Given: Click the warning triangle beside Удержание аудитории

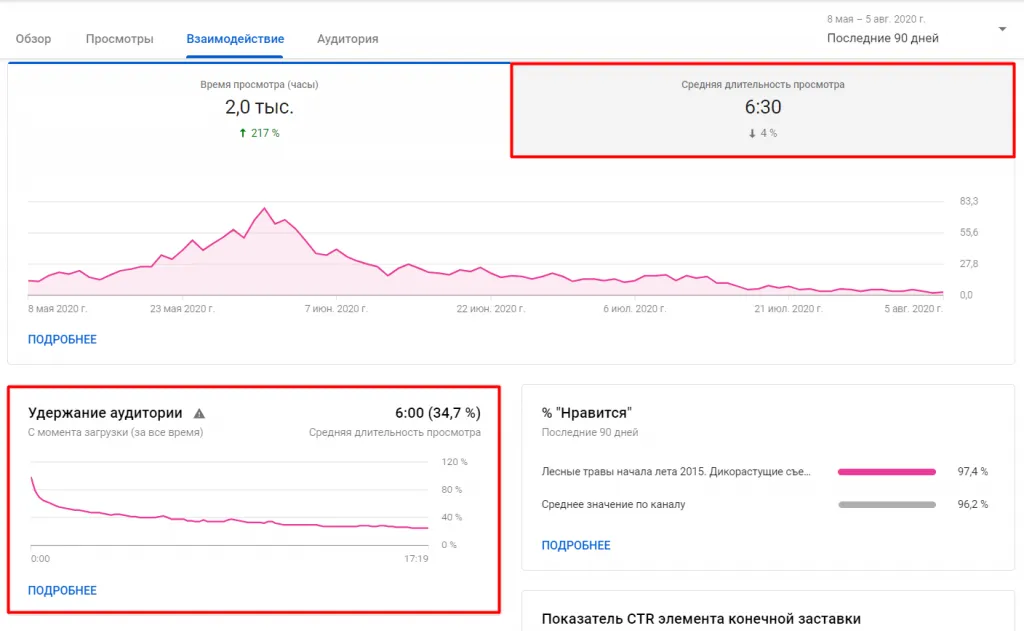Looking at the screenshot, I should [x=199, y=413].
